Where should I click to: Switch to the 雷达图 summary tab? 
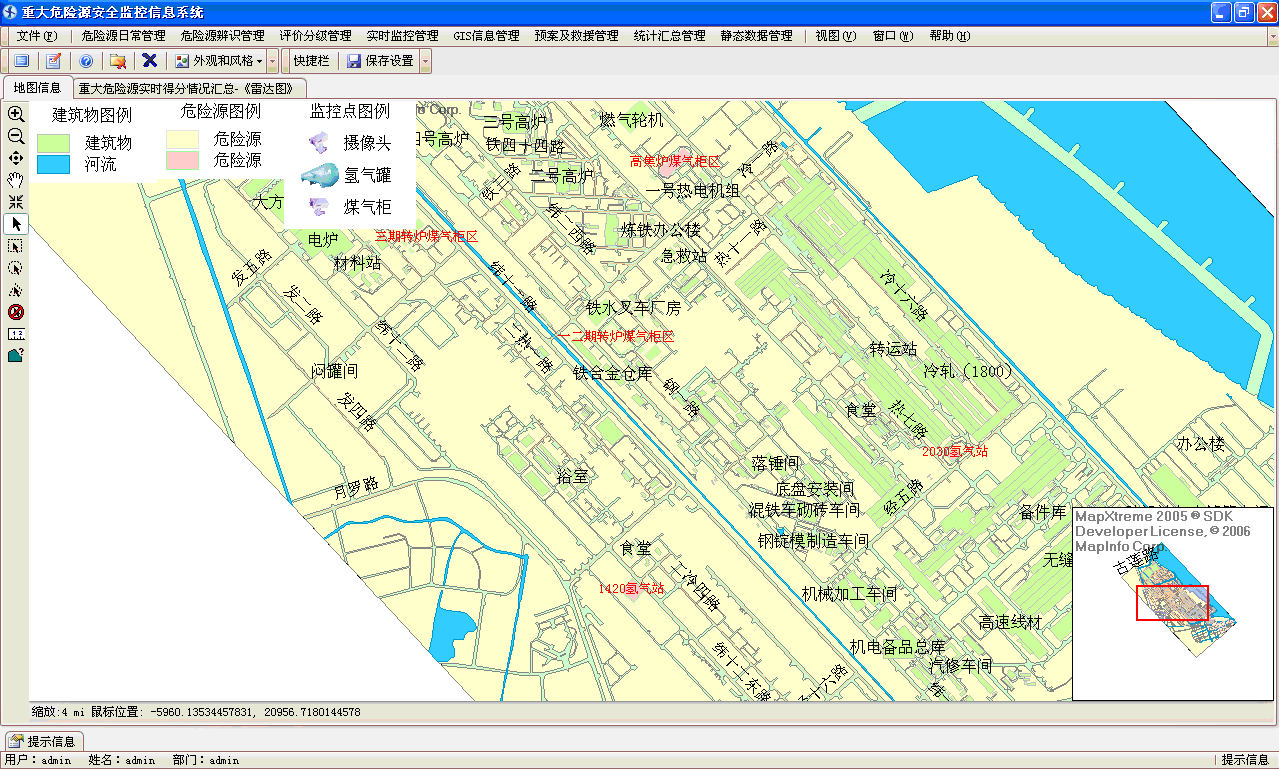[x=187, y=88]
